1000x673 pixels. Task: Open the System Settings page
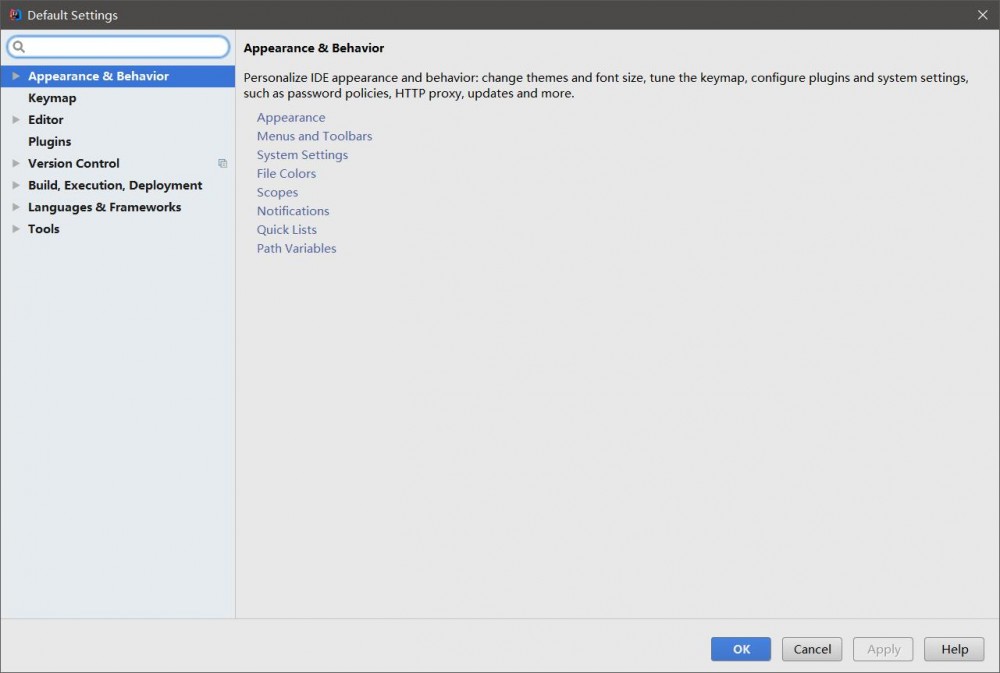coord(302,155)
